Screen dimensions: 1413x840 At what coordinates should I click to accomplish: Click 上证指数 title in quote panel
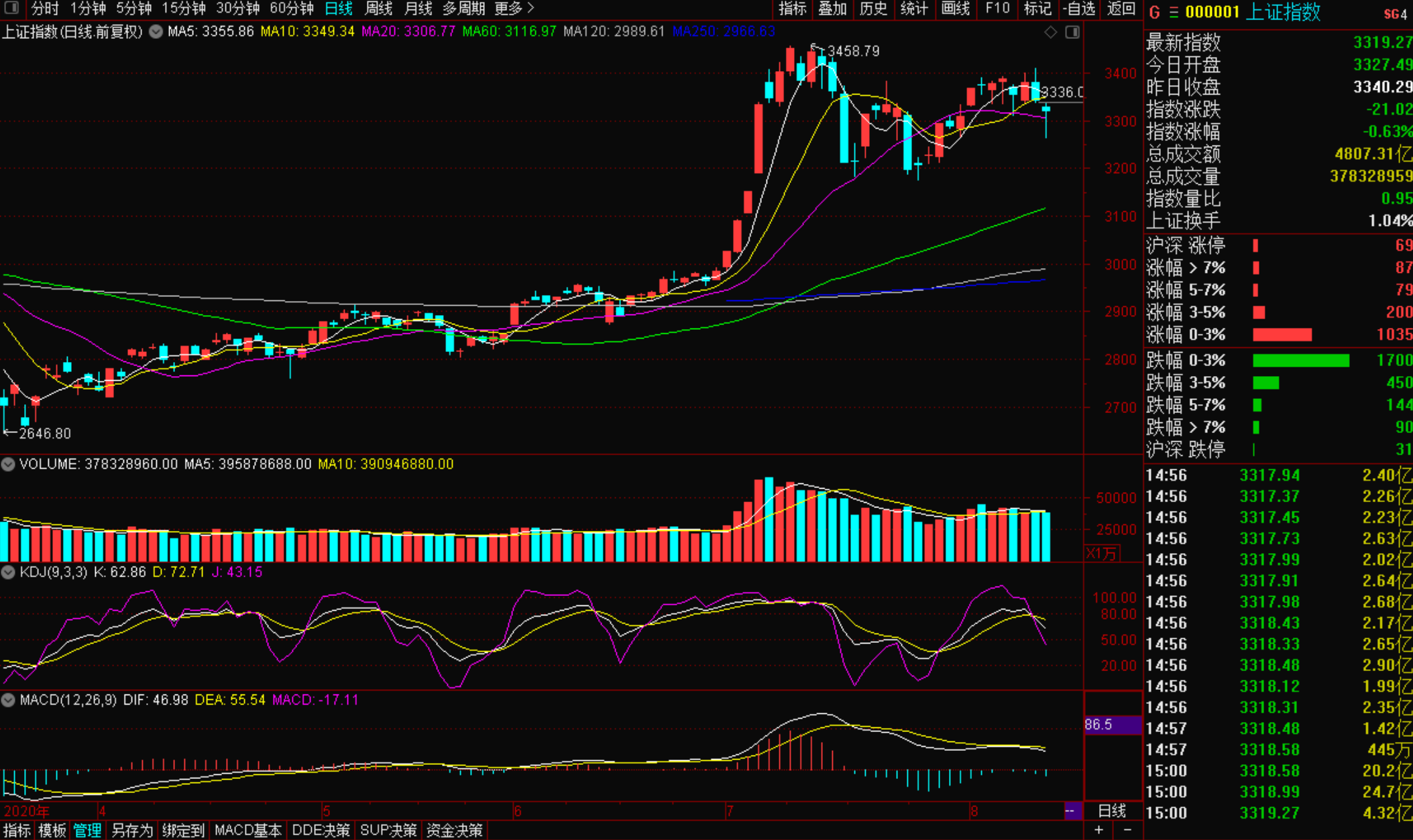tap(1283, 12)
